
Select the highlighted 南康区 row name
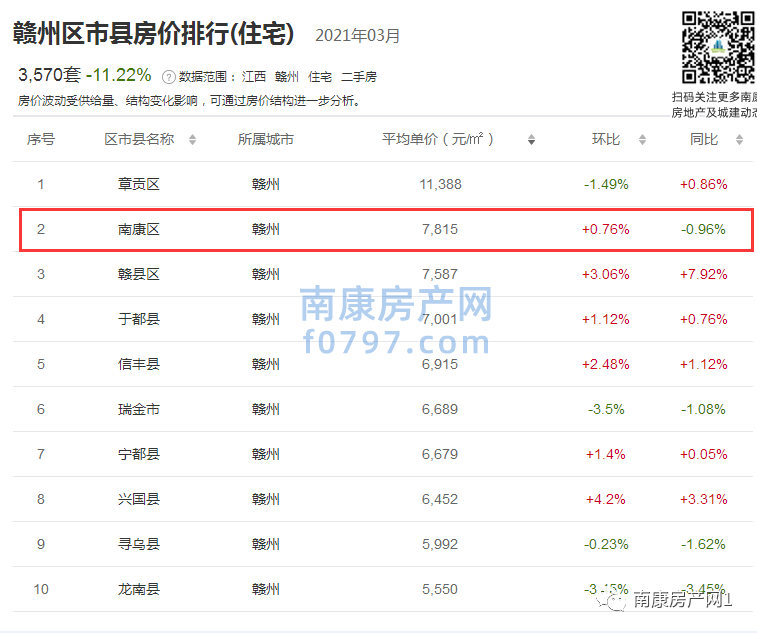click(139, 229)
